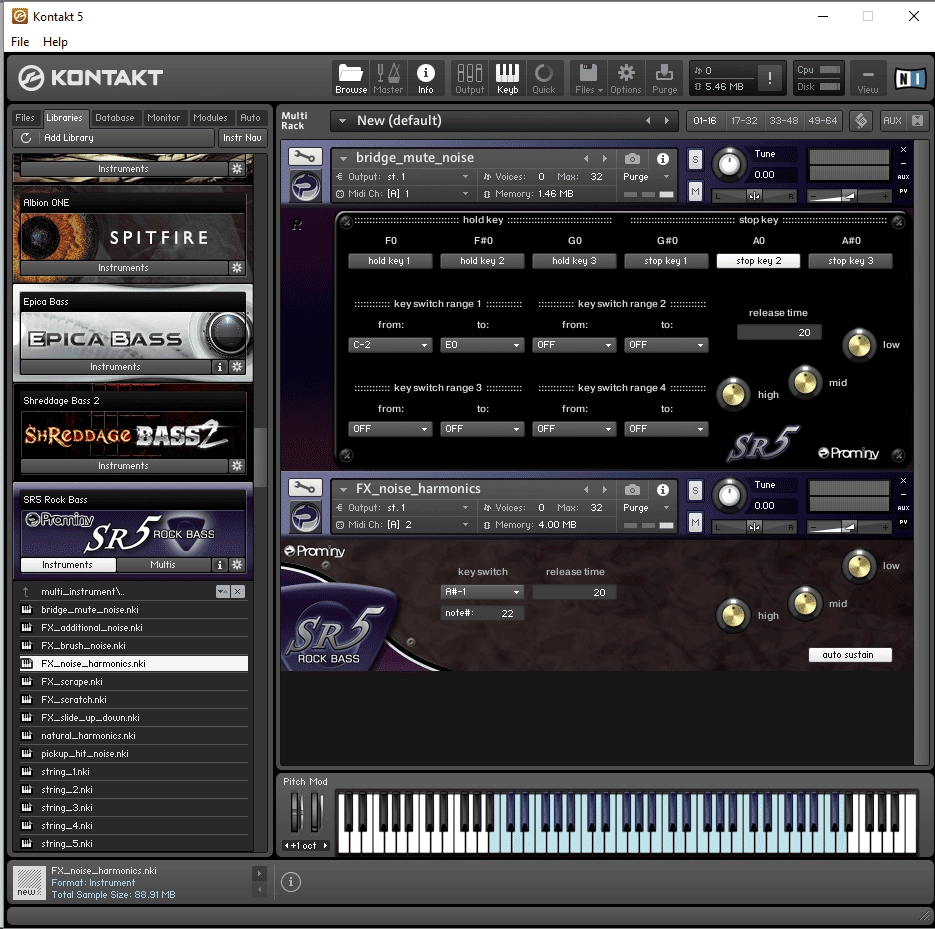Show info for the bridge_mute_noise instrument

click(662, 159)
